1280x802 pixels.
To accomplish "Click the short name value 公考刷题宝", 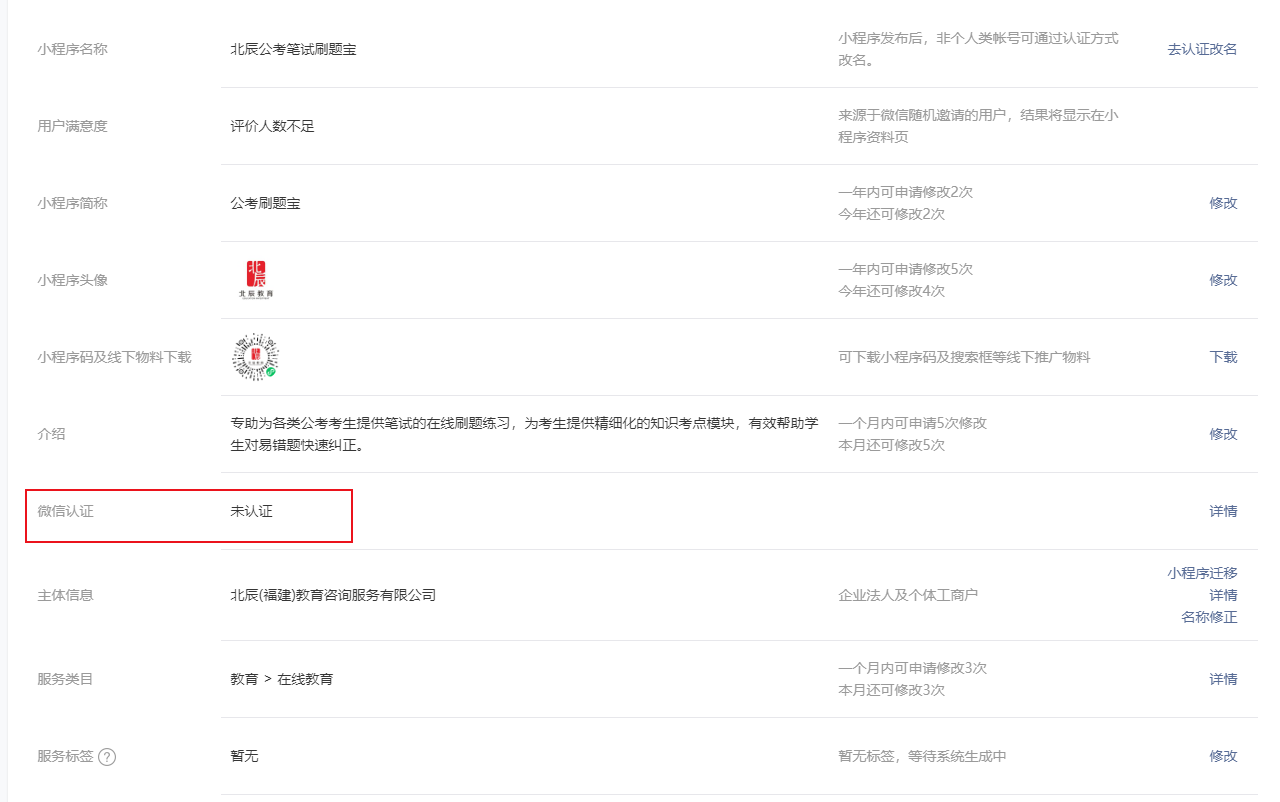I will click(x=265, y=203).
